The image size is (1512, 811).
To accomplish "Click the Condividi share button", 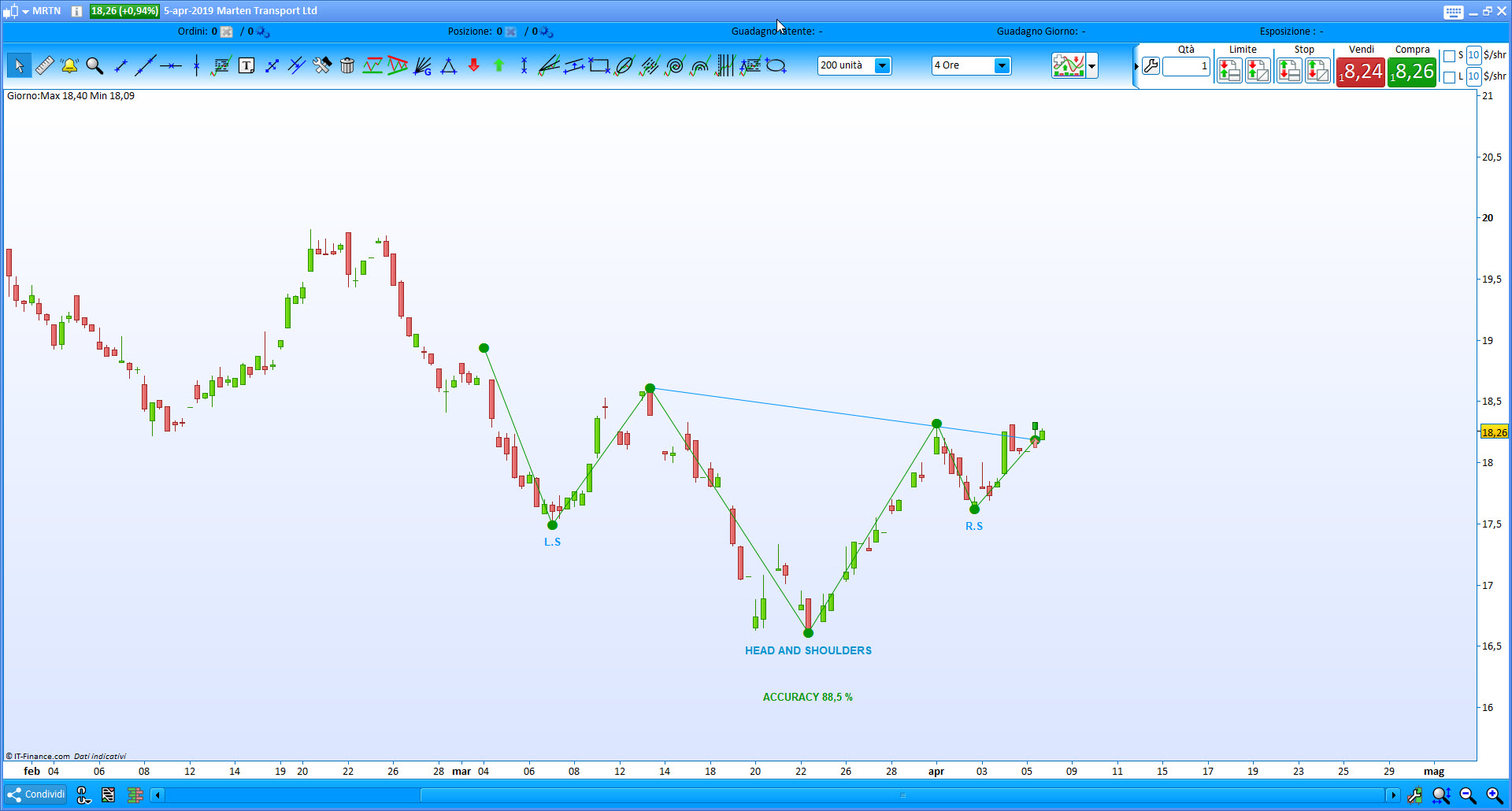I will pos(36,794).
